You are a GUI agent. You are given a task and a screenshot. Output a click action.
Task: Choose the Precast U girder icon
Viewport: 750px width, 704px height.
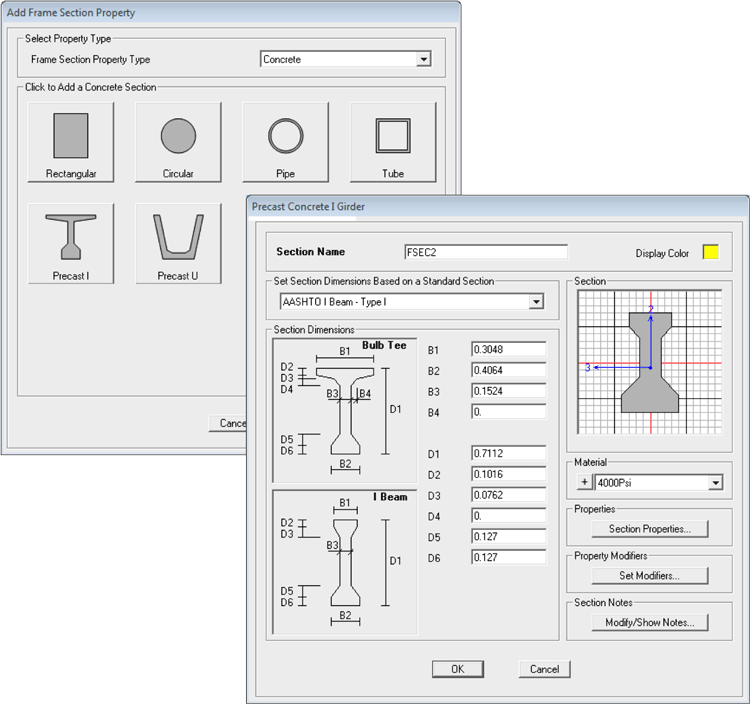[178, 243]
